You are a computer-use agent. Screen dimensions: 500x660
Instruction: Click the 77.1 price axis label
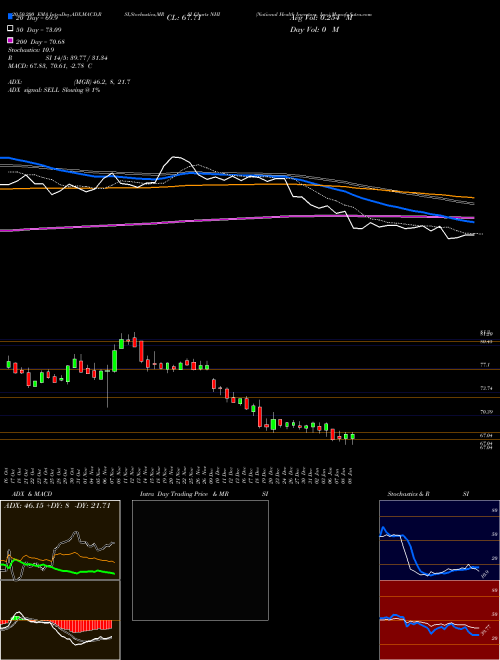tap(485, 365)
